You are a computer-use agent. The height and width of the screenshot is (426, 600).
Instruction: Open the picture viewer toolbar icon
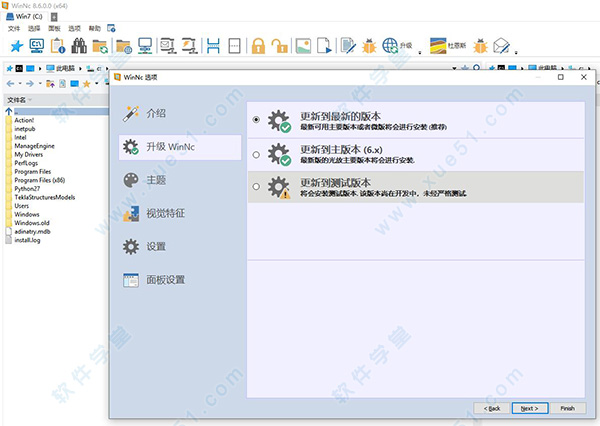[x=303, y=46]
